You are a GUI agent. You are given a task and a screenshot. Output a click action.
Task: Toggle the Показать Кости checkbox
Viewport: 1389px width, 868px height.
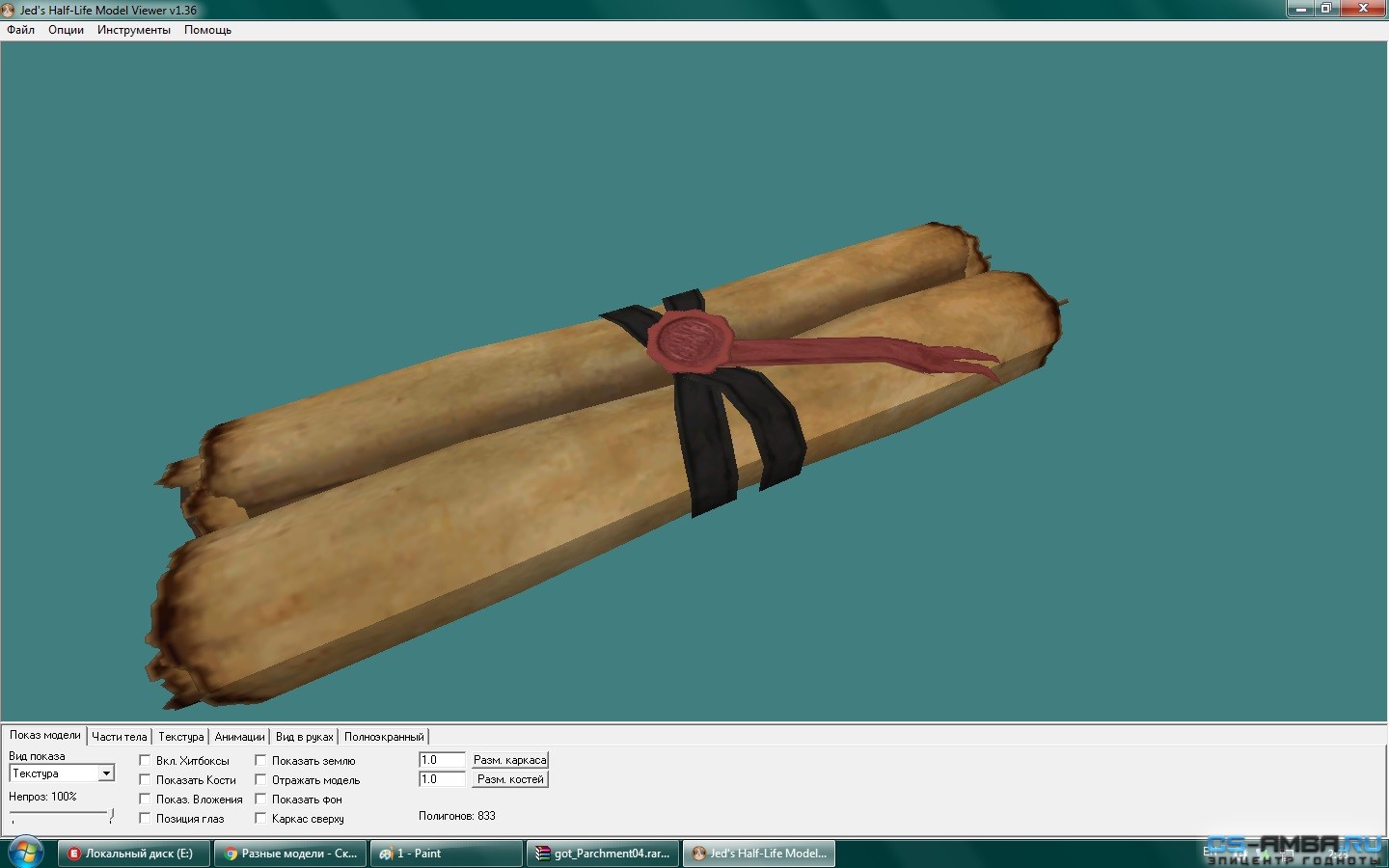pos(146,780)
